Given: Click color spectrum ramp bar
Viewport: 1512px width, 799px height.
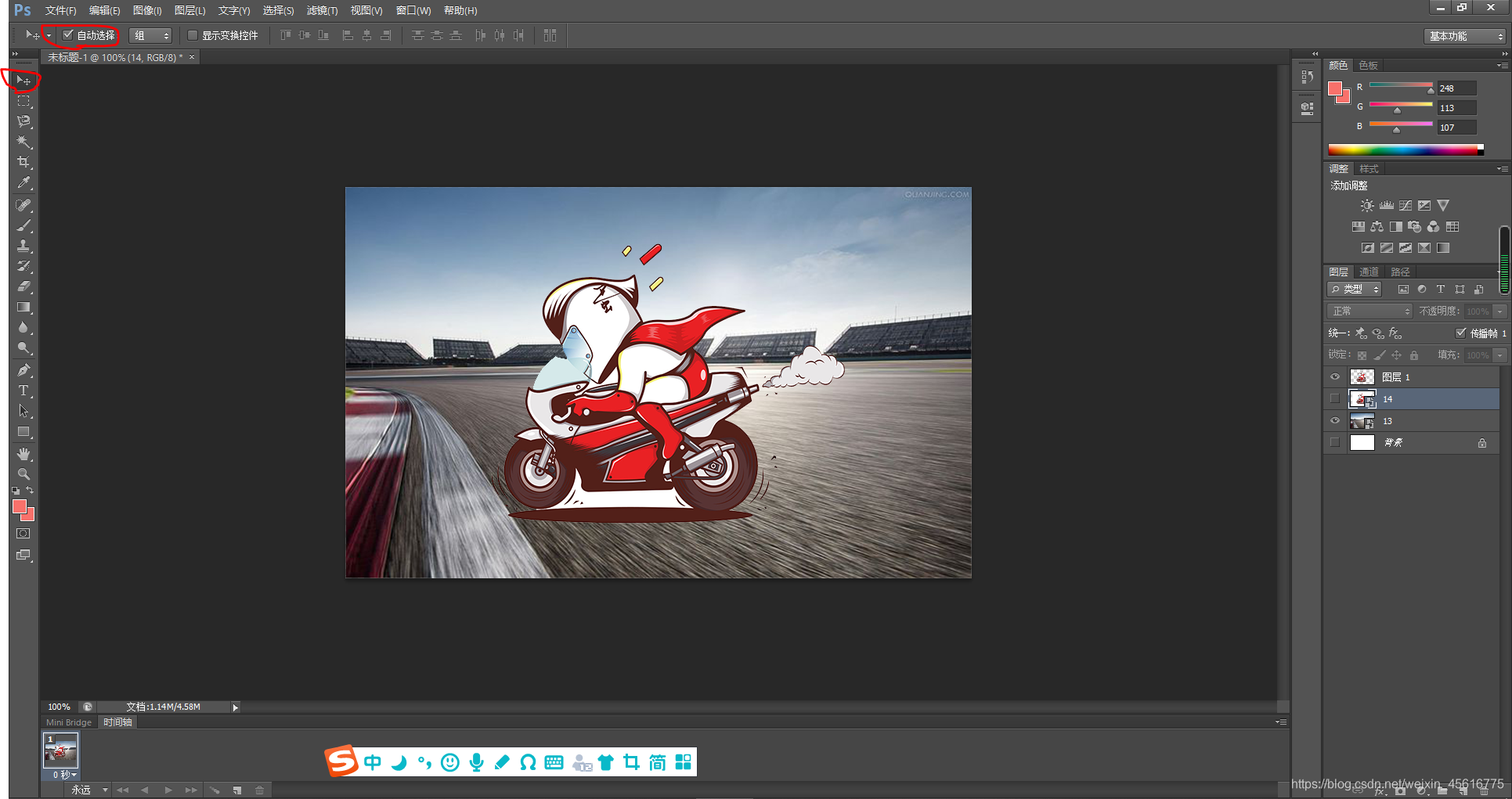Looking at the screenshot, I should coord(1406,149).
